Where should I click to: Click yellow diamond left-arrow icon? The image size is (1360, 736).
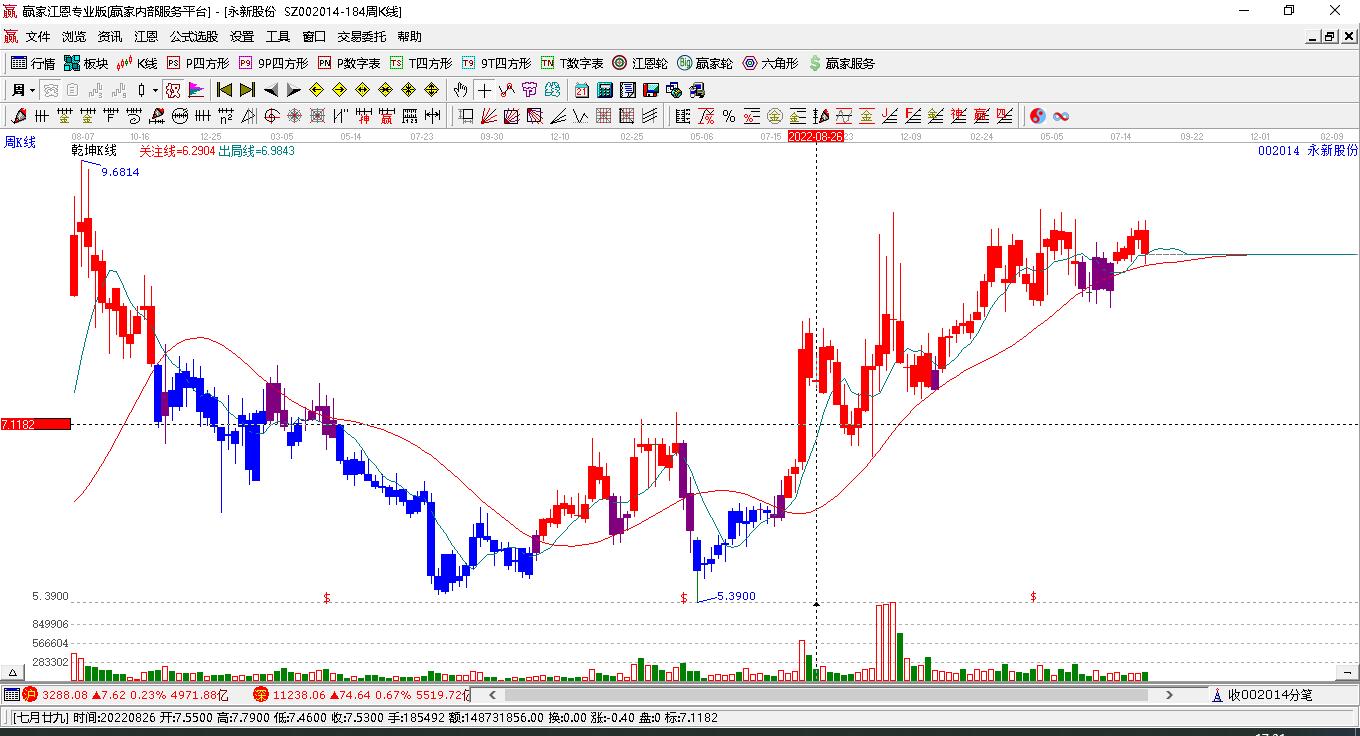click(316, 90)
